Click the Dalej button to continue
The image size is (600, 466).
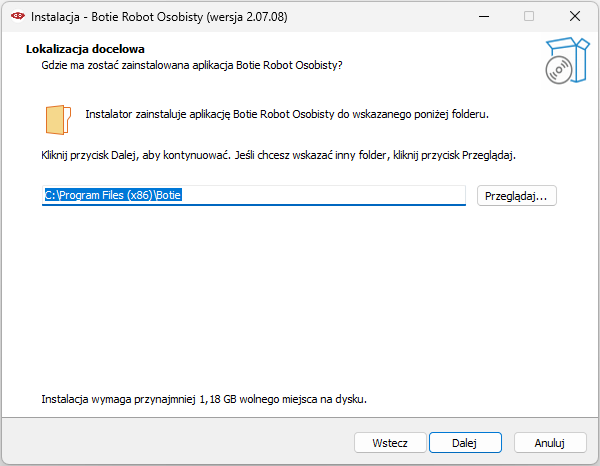click(465, 443)
